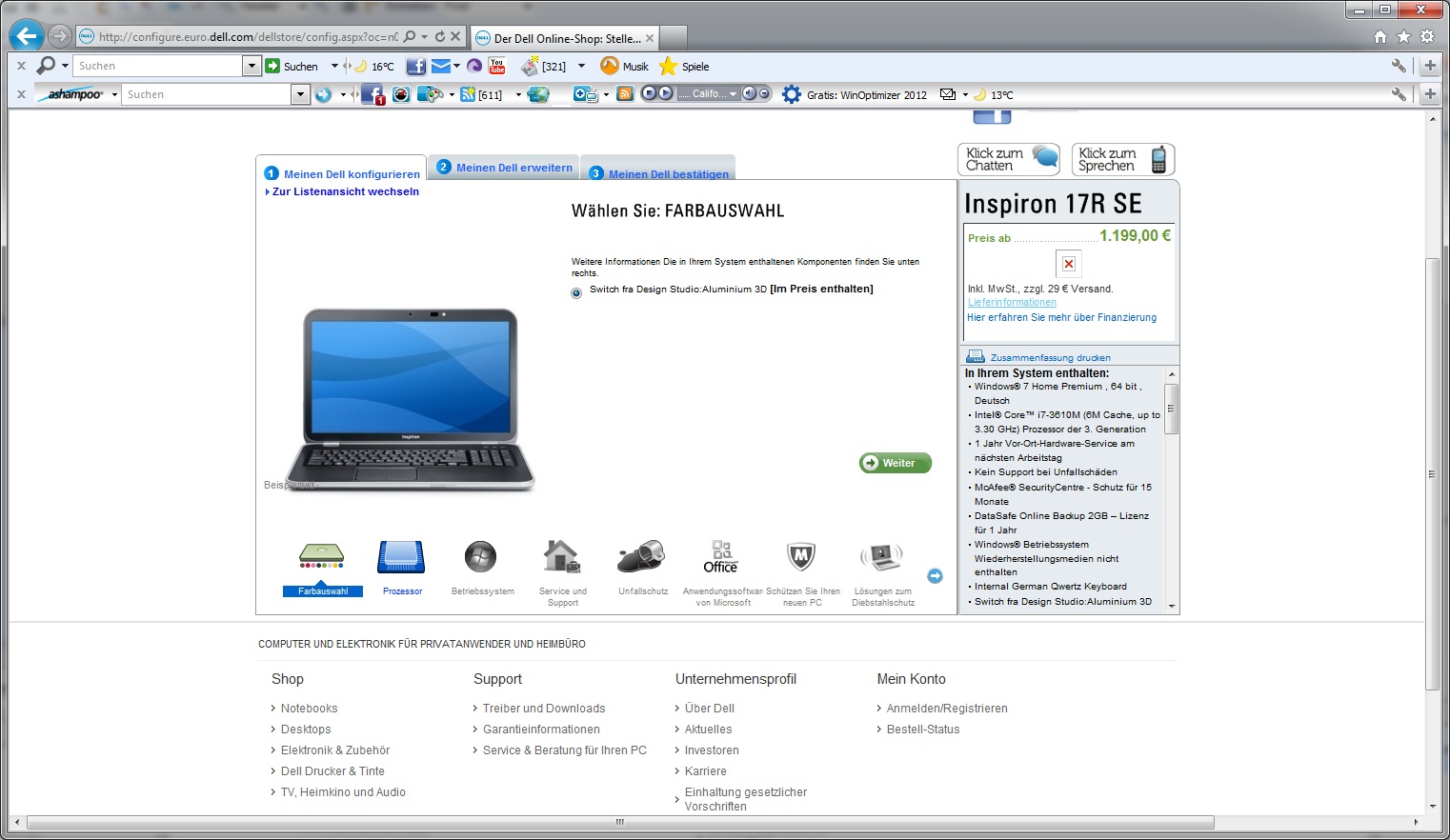
Task: Click the browser address bar URL
Action: 247,37
